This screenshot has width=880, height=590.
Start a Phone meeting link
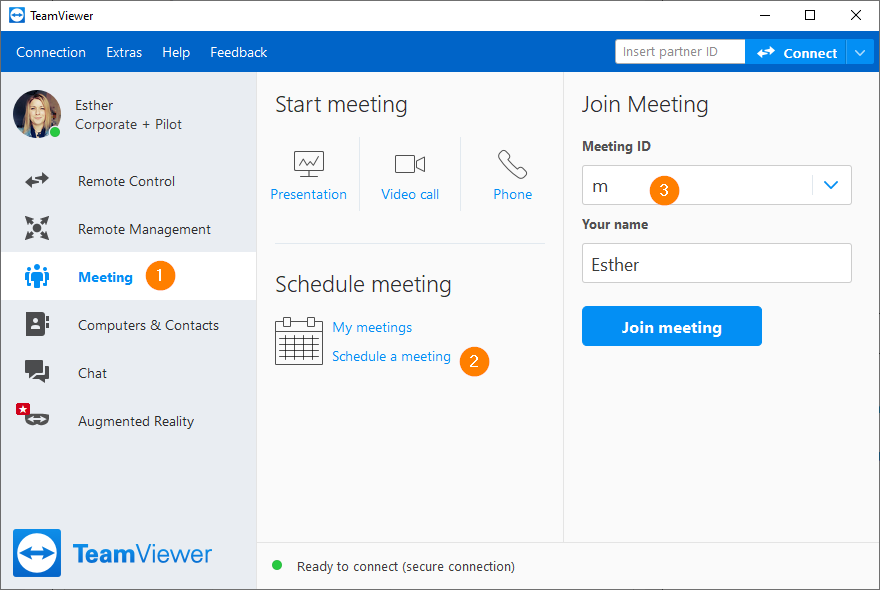click(512, 194)
